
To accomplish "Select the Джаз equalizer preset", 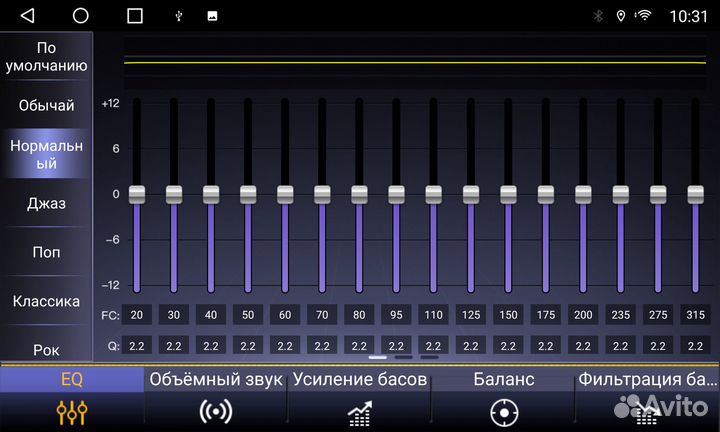I will 46,203.
